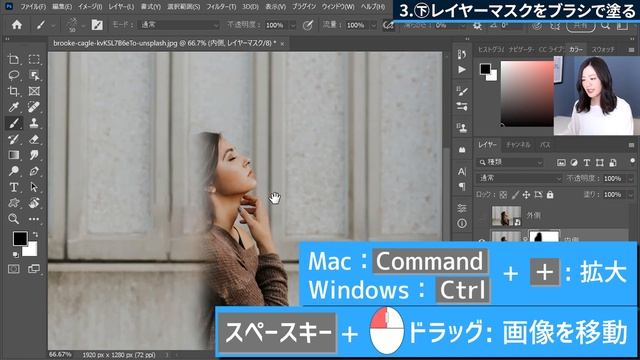
Task: Toggle lock all padlock icon
Action: point(550,195)
